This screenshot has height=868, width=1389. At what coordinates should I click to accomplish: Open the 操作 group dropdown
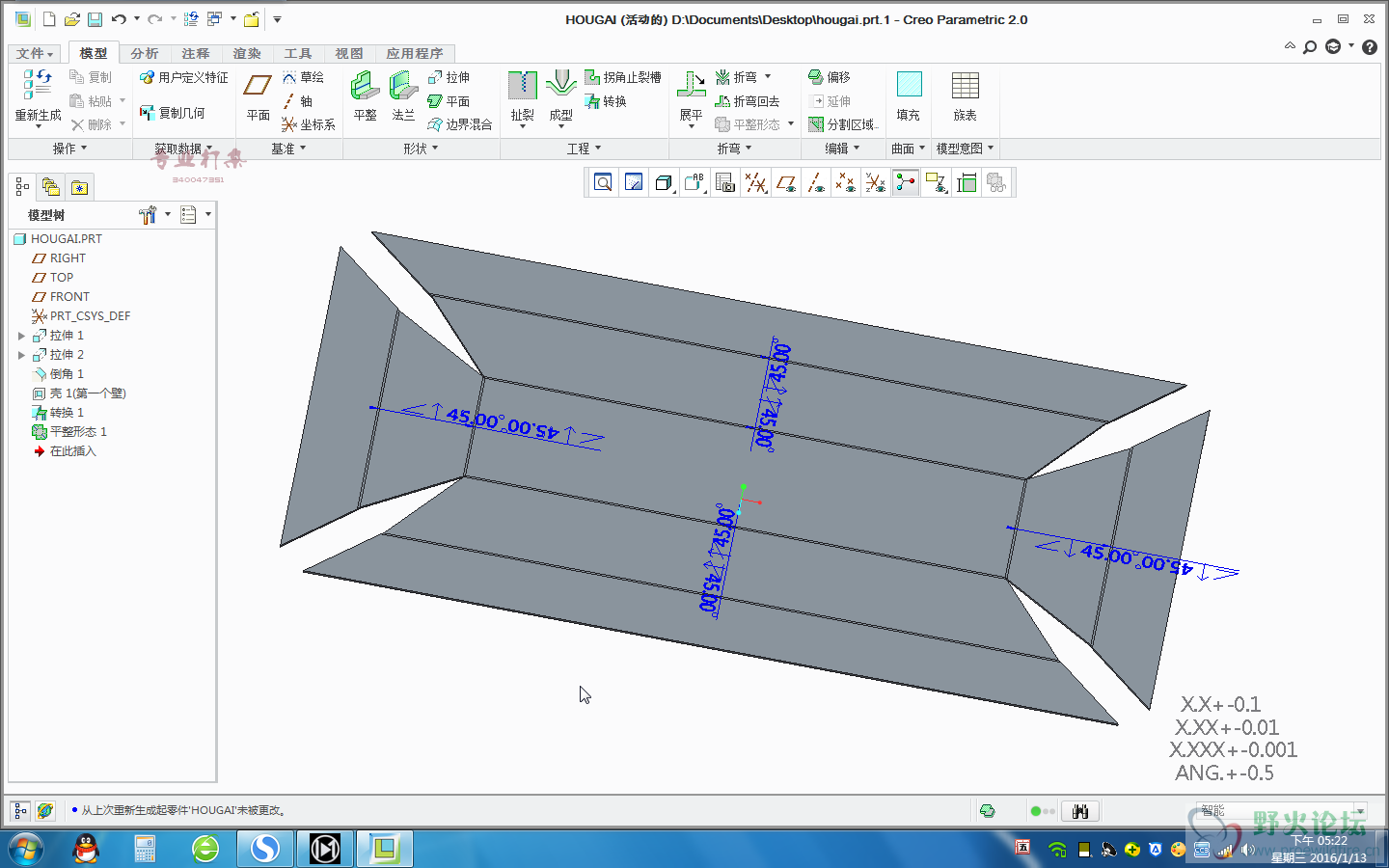[69, 149]
